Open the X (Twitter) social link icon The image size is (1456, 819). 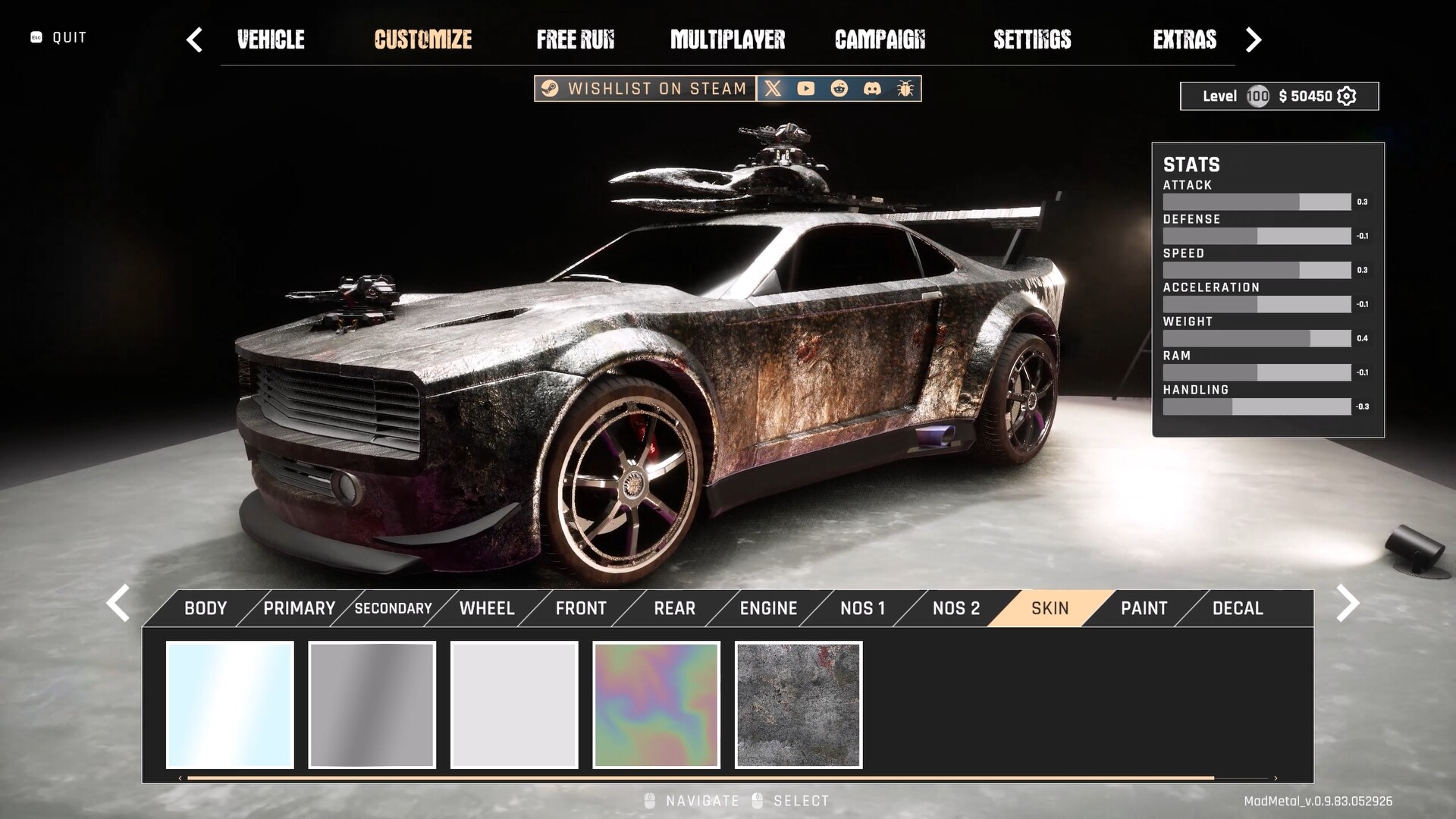pyautogui.click(x=773, y=89)
